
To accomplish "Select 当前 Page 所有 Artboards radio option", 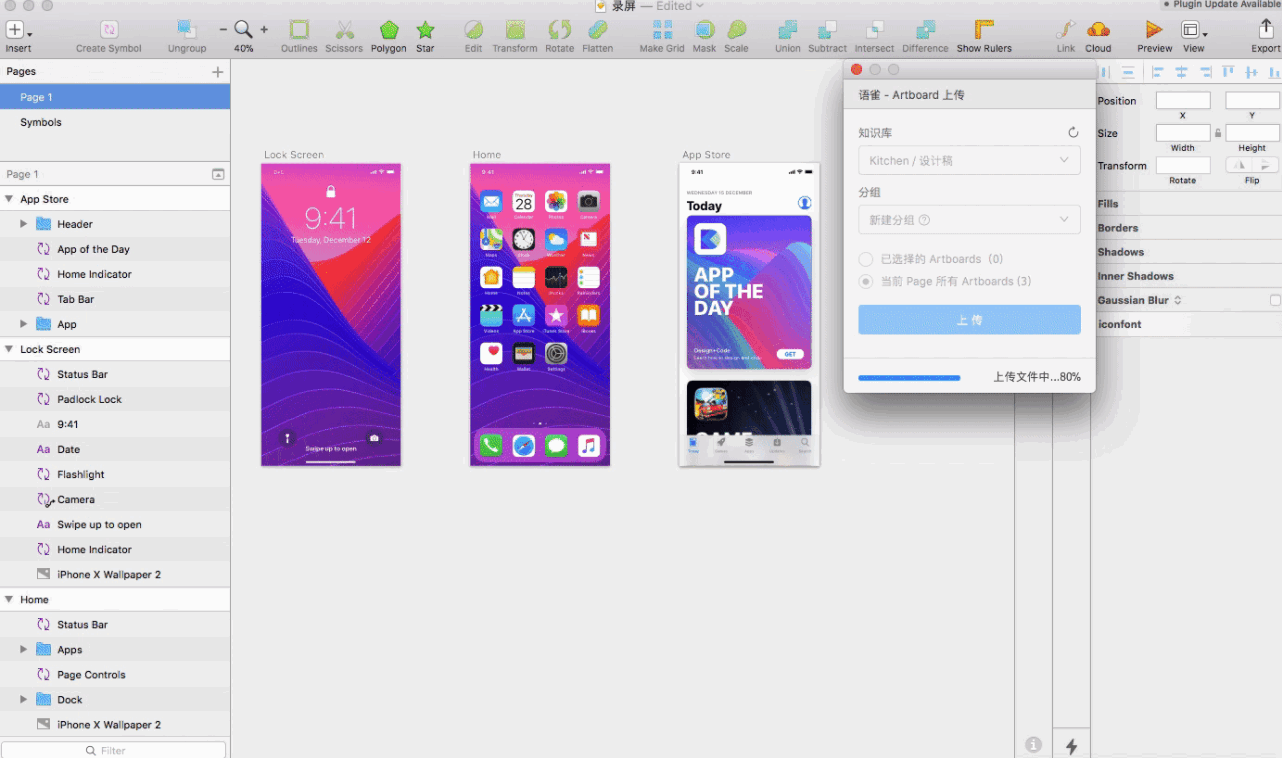I will pyautogui.click(x=866, y=282).
